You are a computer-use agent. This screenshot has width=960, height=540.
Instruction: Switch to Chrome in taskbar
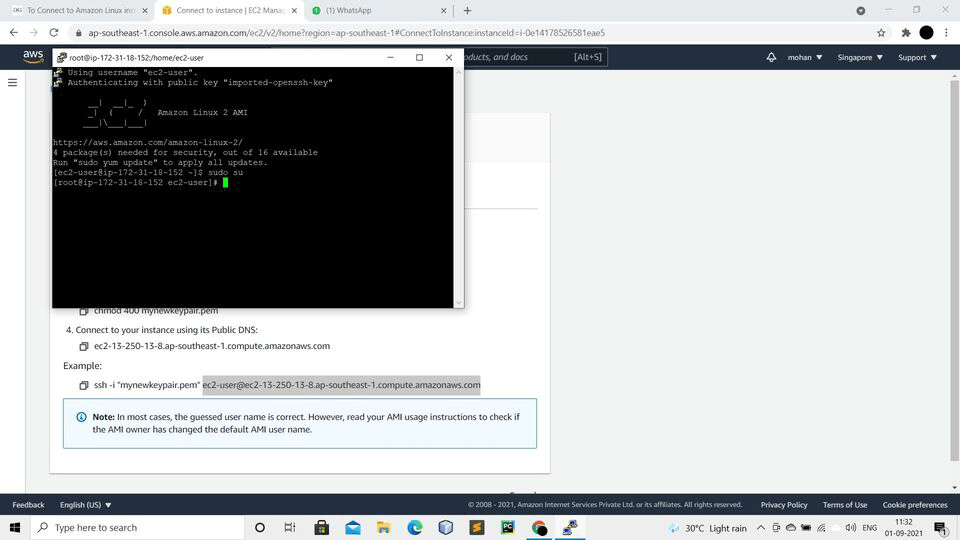[539, 528]
